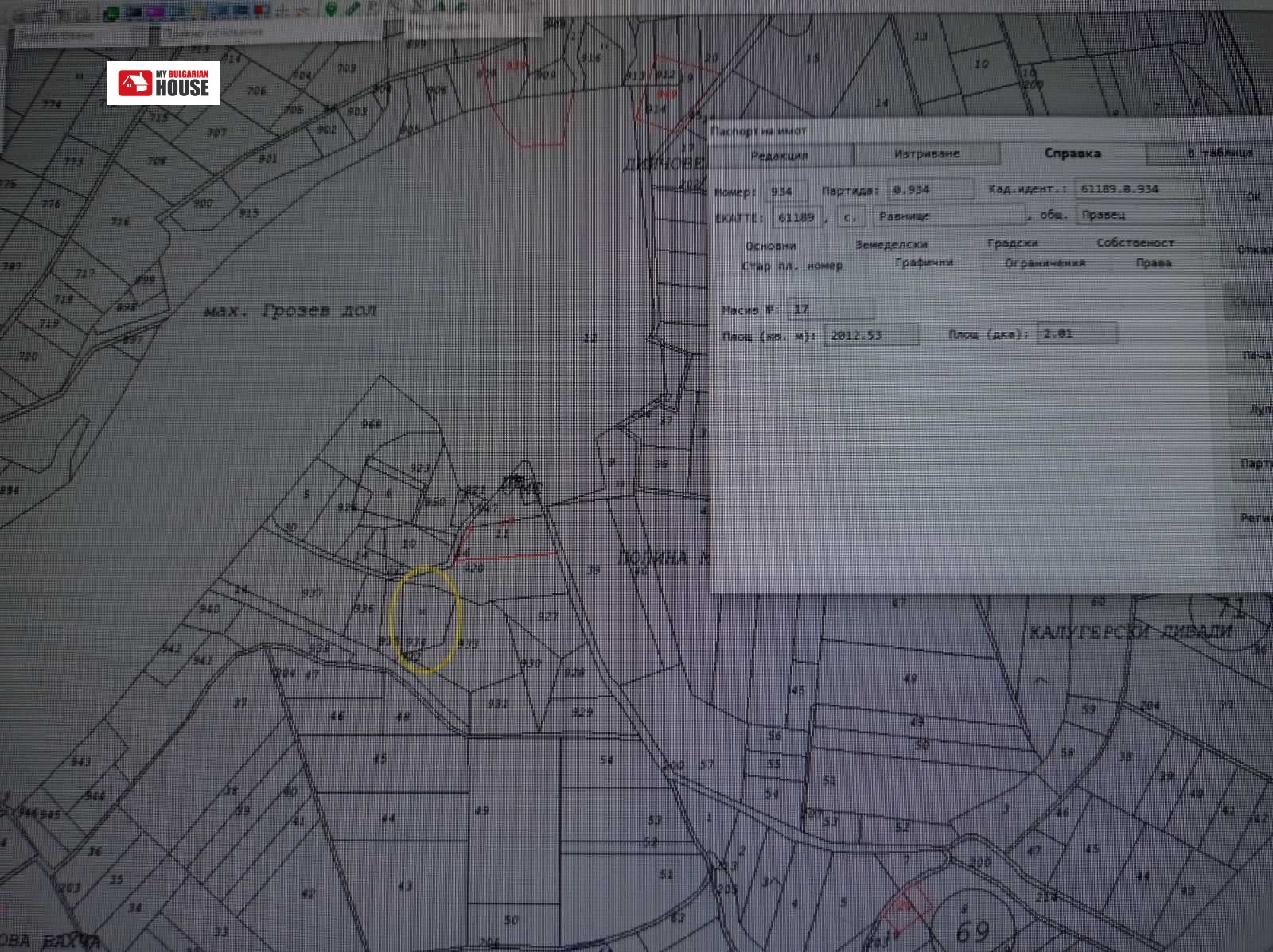
Task: Switch to the Редакция tab
Action: tap(779, 155)
